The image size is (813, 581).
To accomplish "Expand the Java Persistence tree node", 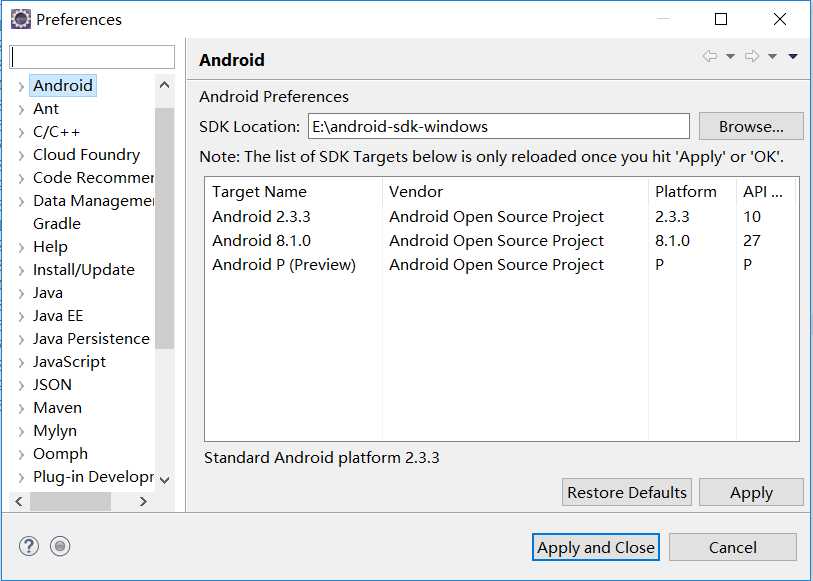I will pyautogui.click(x=21, y=339).
